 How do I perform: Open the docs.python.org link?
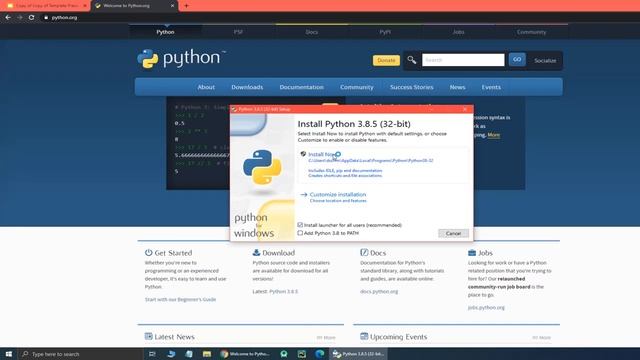click(379, 291)
